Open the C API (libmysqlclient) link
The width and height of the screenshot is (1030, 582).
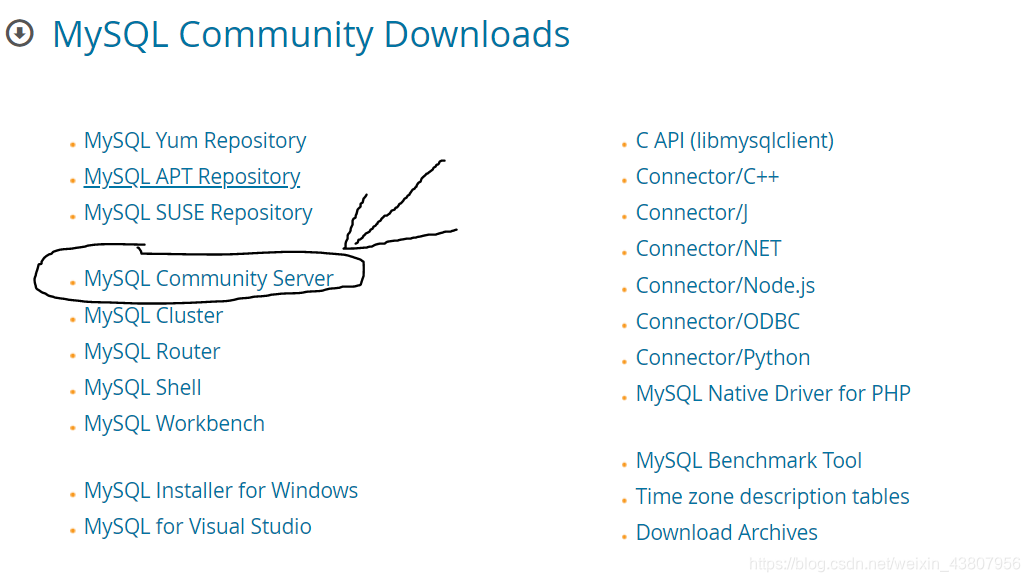click(735, 141)
